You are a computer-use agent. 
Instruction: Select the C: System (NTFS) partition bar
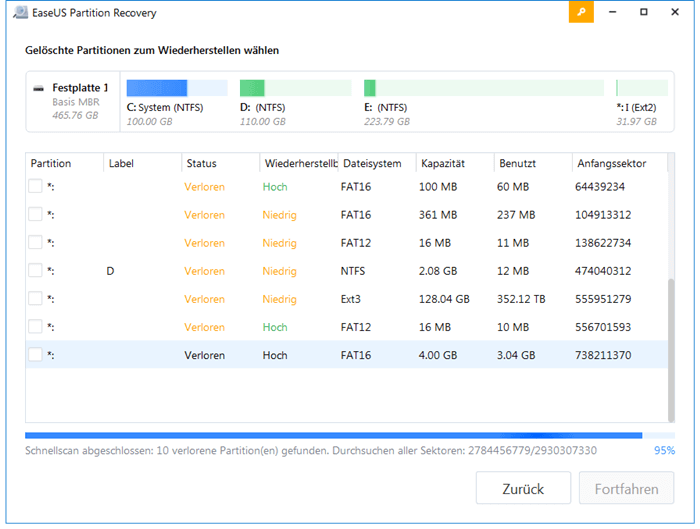[x=177, y=88]
